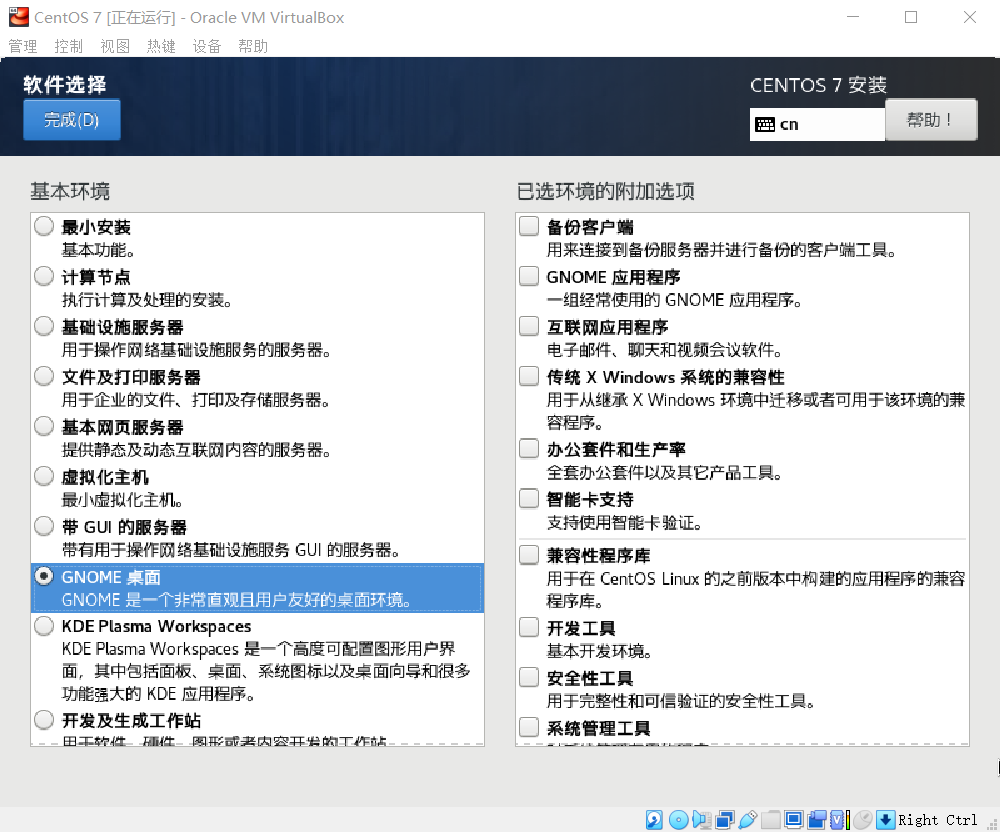Choose 文件及打印服务器 environment
The height and width of the screenshot is (832, 1000).
[44, 376]
